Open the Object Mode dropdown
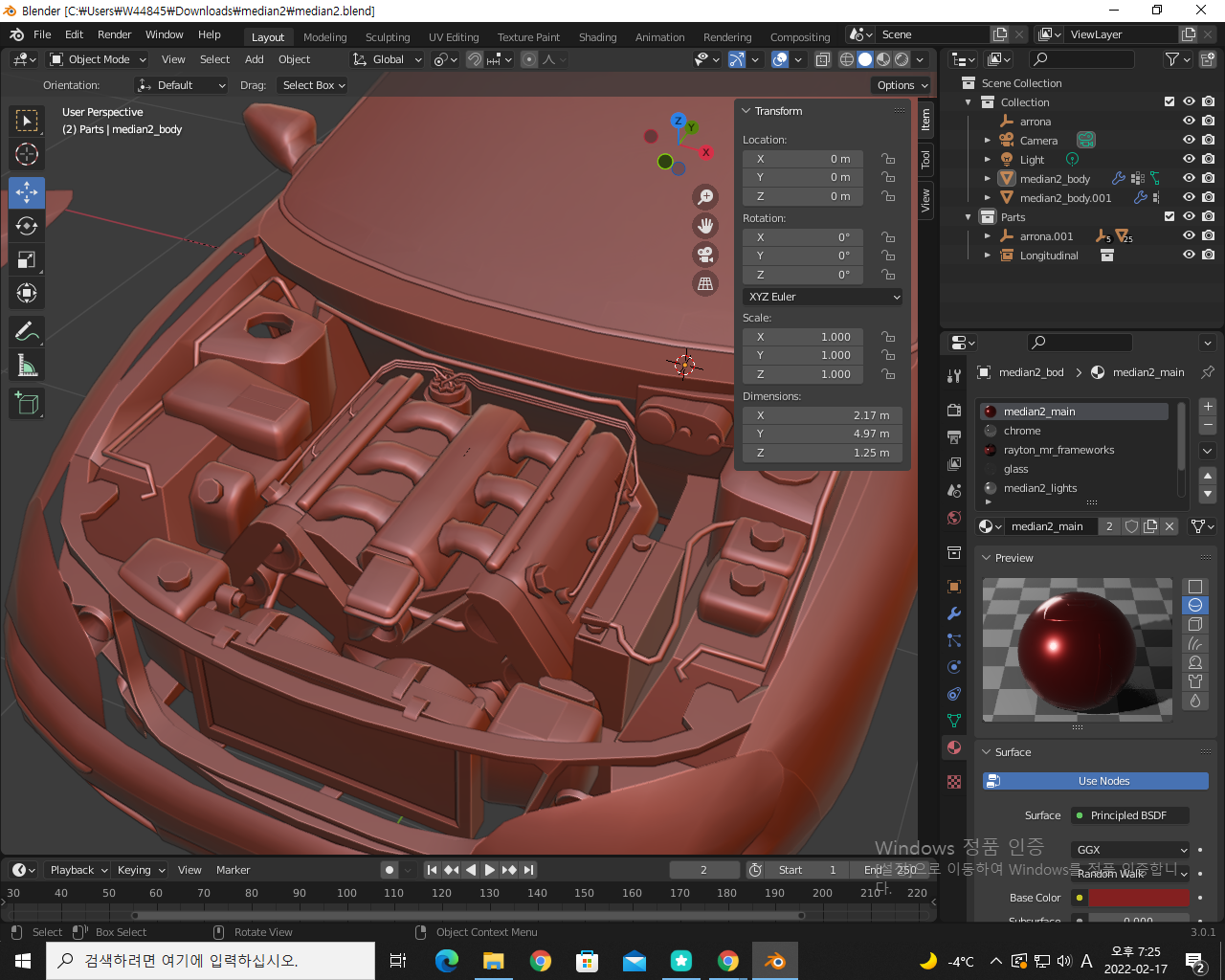The image size is (1225, 980). point(99,59)
